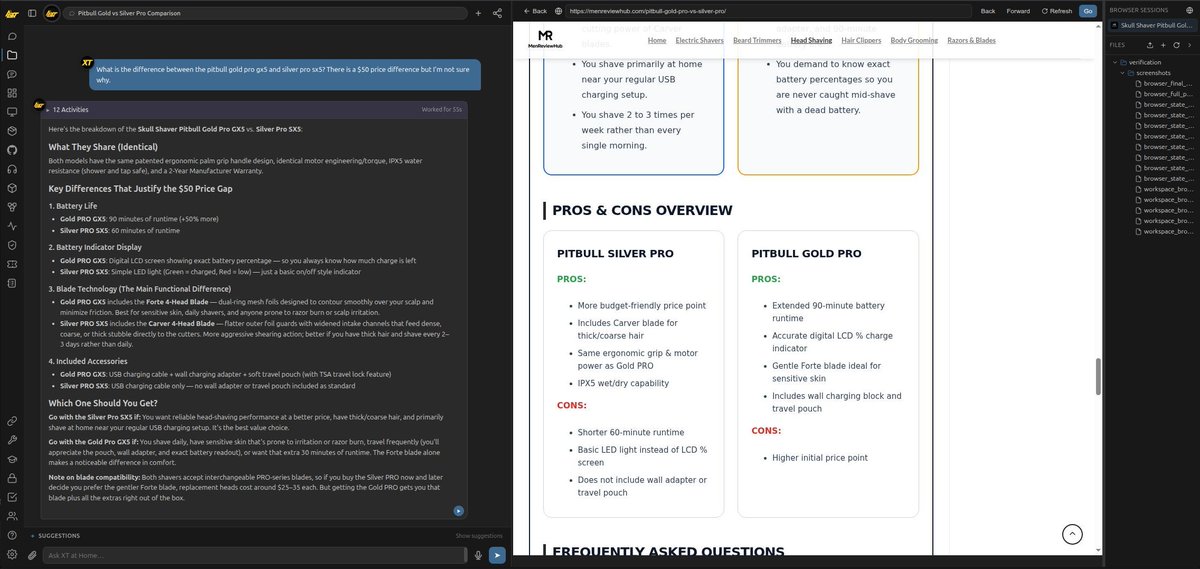Select the folder icon in left sidebar
The width and height of the screenshot is (1200, 569).
12,55
